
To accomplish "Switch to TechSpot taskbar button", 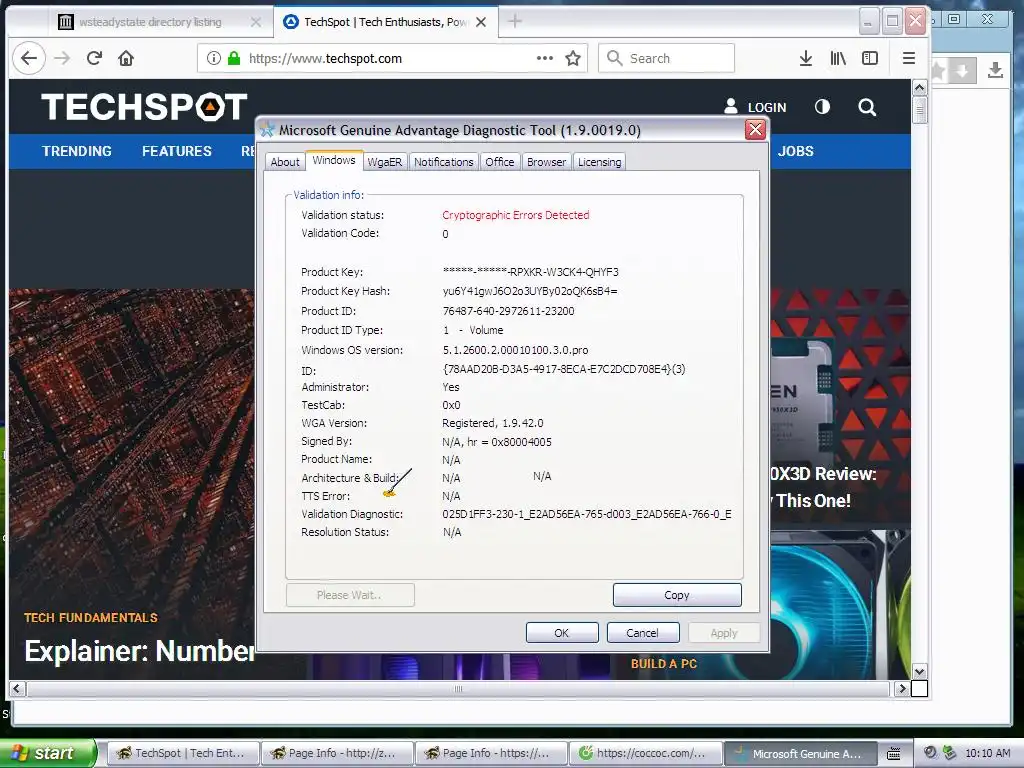I will tap(183, 753).
